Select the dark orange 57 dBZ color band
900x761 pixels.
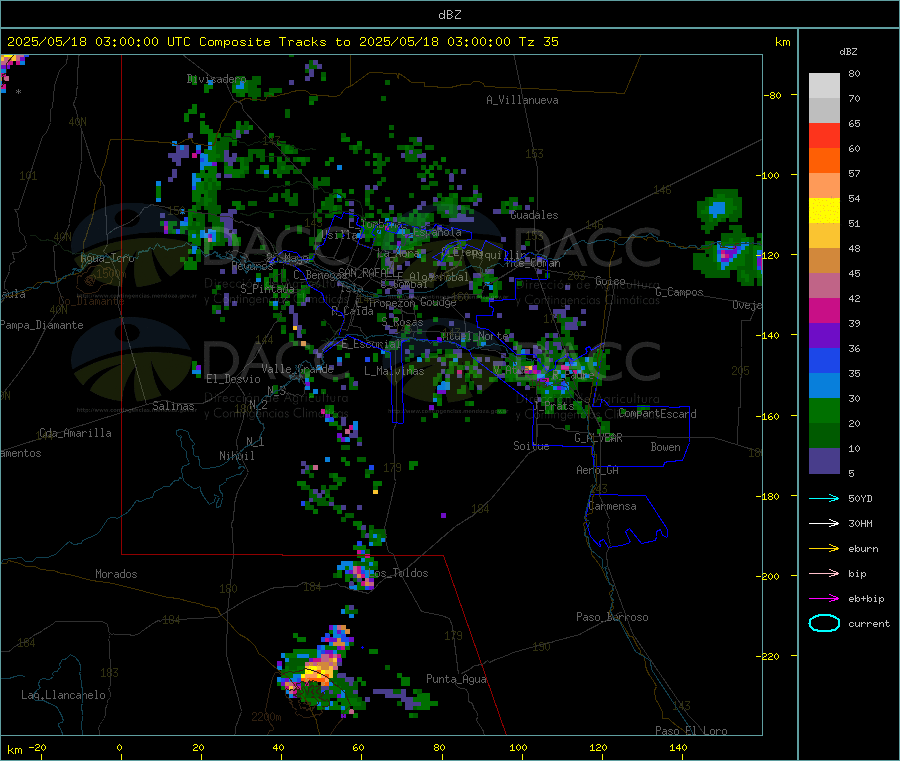coord(824,161)
